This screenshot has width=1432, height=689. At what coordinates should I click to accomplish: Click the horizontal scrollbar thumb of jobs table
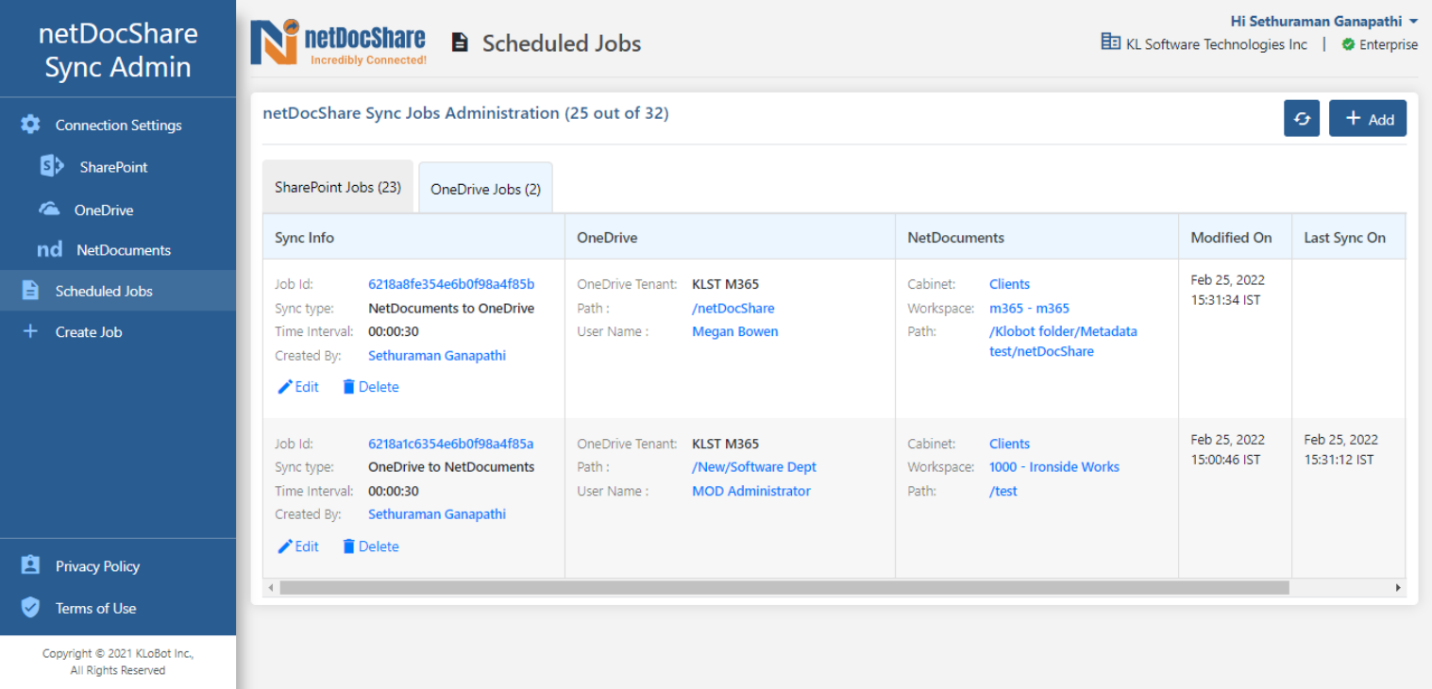[x=784, y=587]
